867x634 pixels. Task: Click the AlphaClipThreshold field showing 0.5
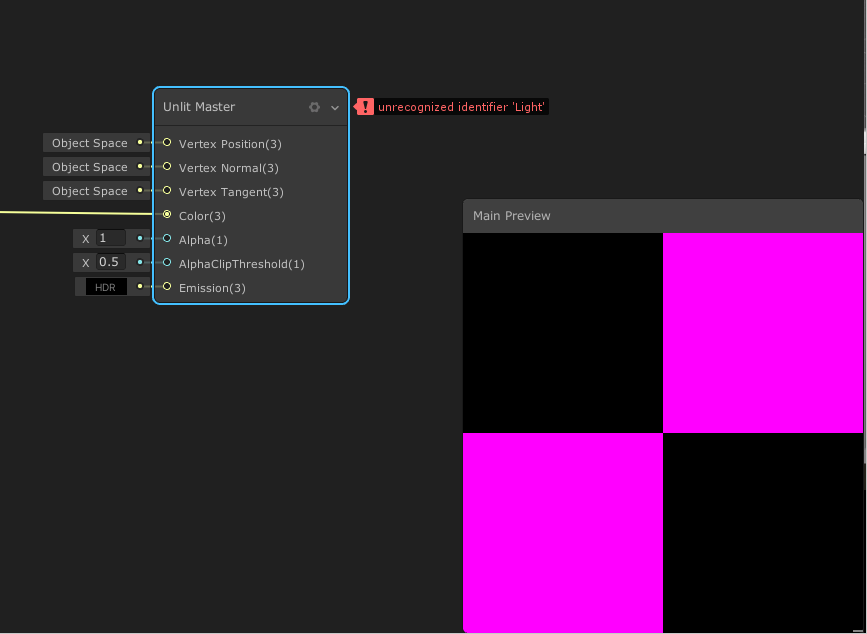point(107,262)
